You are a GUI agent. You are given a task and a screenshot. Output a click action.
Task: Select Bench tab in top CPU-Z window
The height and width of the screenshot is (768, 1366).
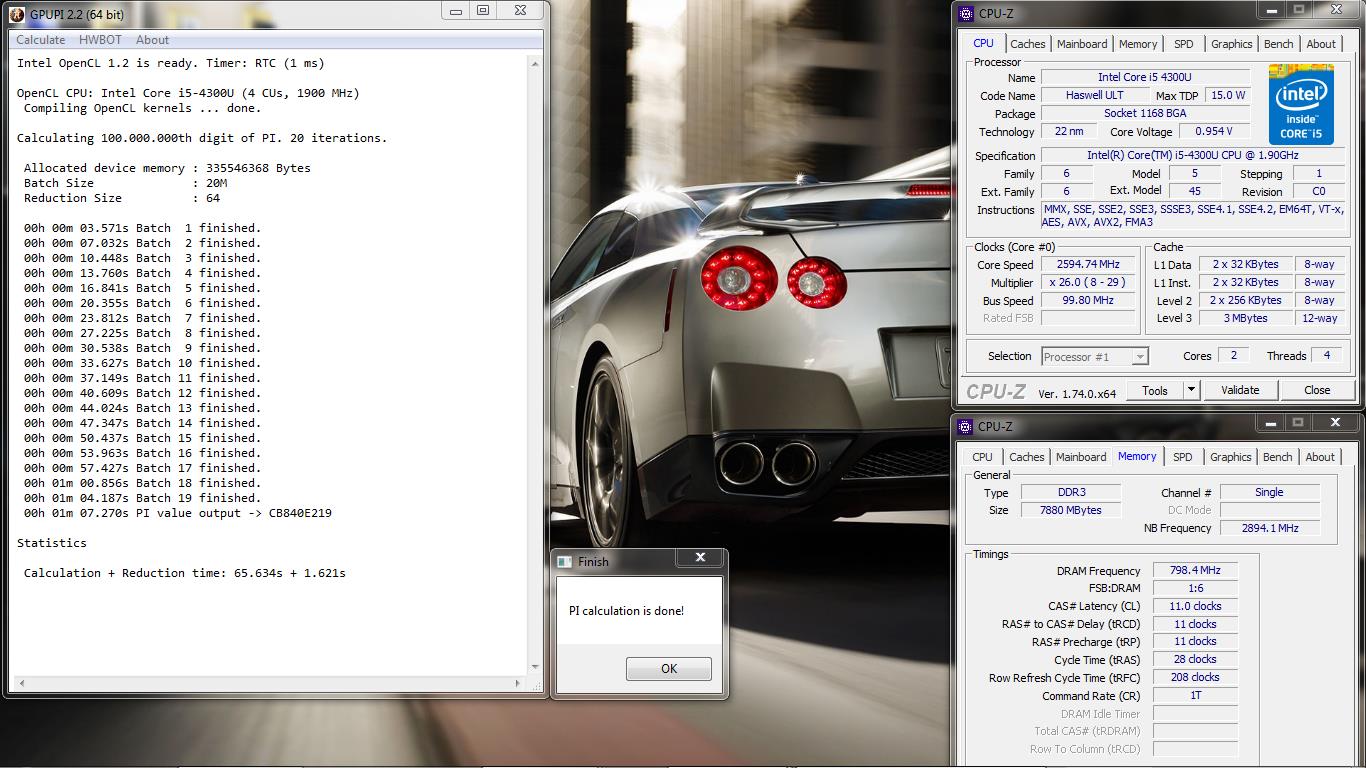(1278, 44)
